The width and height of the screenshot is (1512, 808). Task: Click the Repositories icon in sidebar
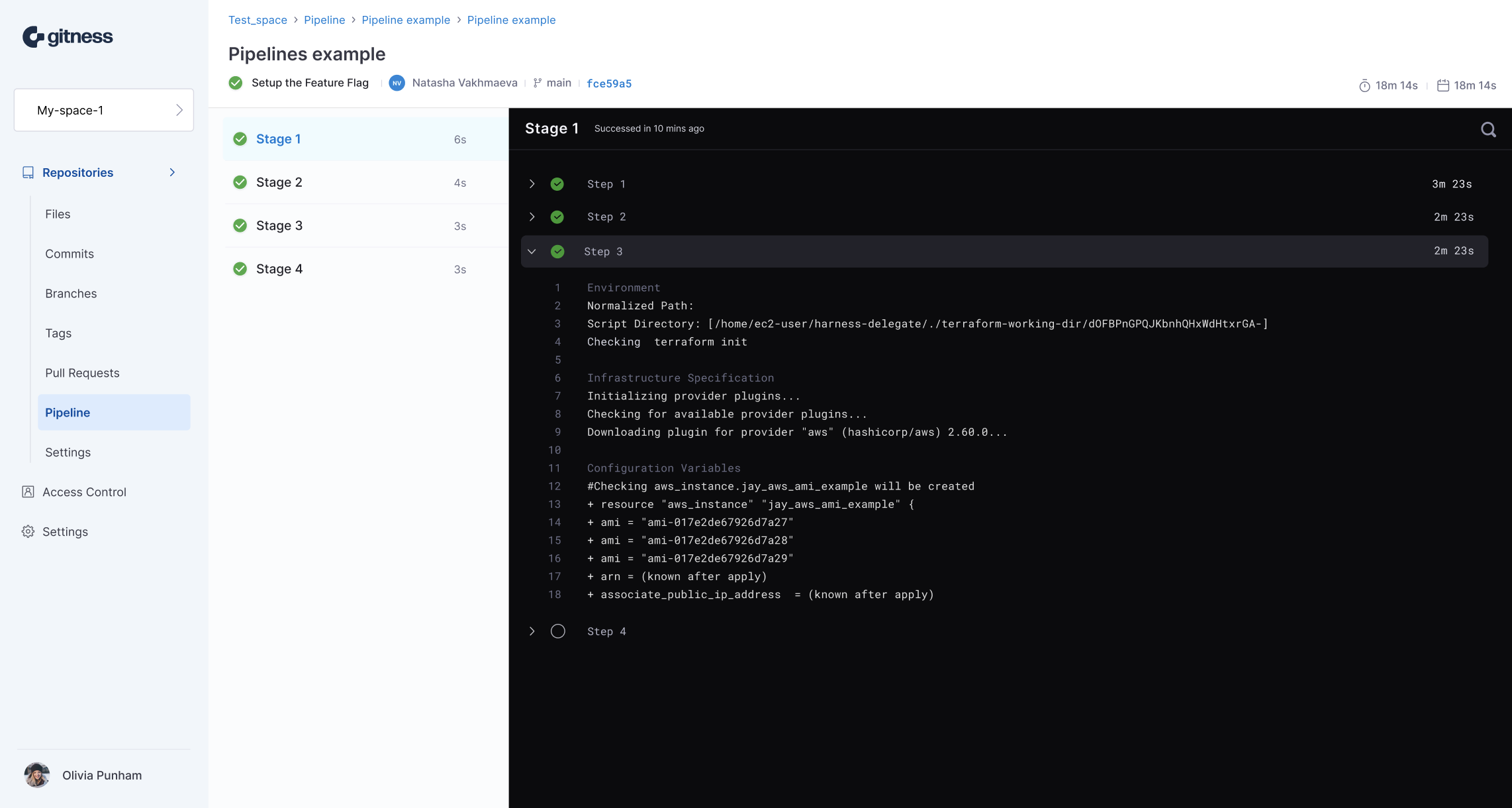[27, 172]
